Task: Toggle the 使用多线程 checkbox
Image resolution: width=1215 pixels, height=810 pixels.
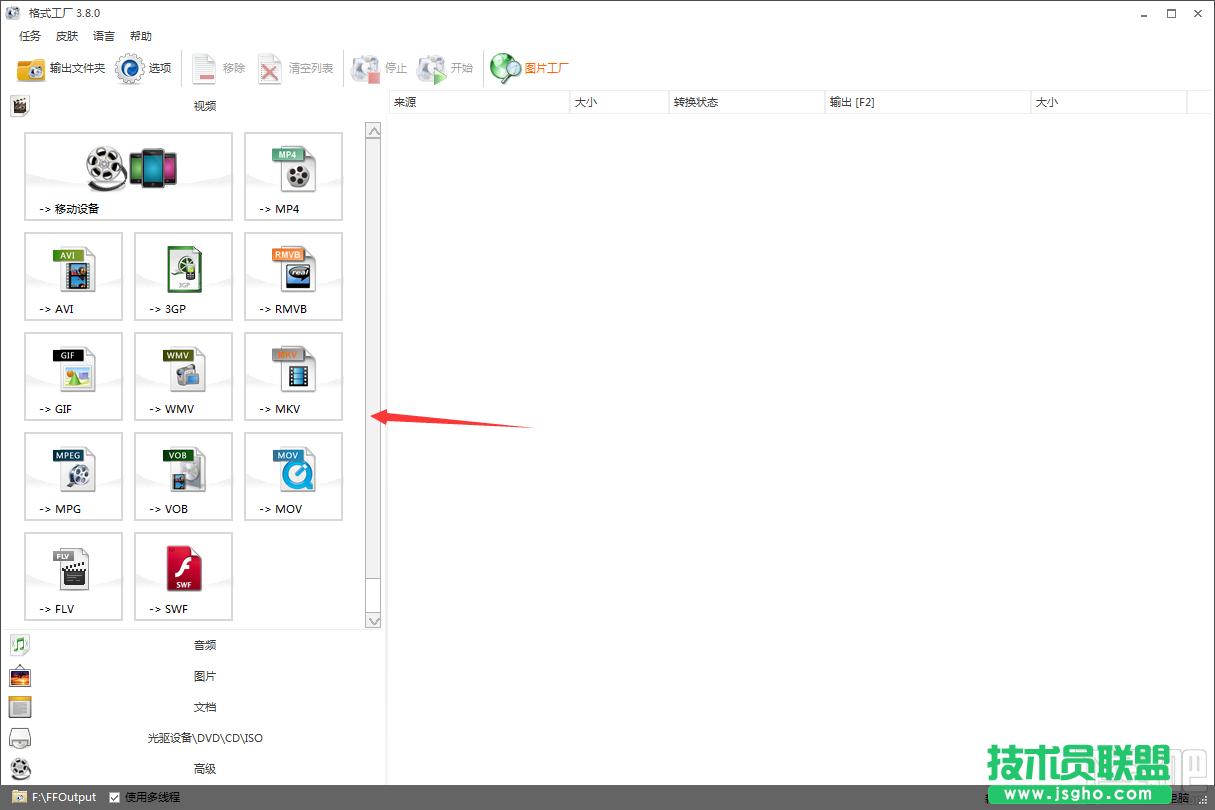Action: coord(115,797)
